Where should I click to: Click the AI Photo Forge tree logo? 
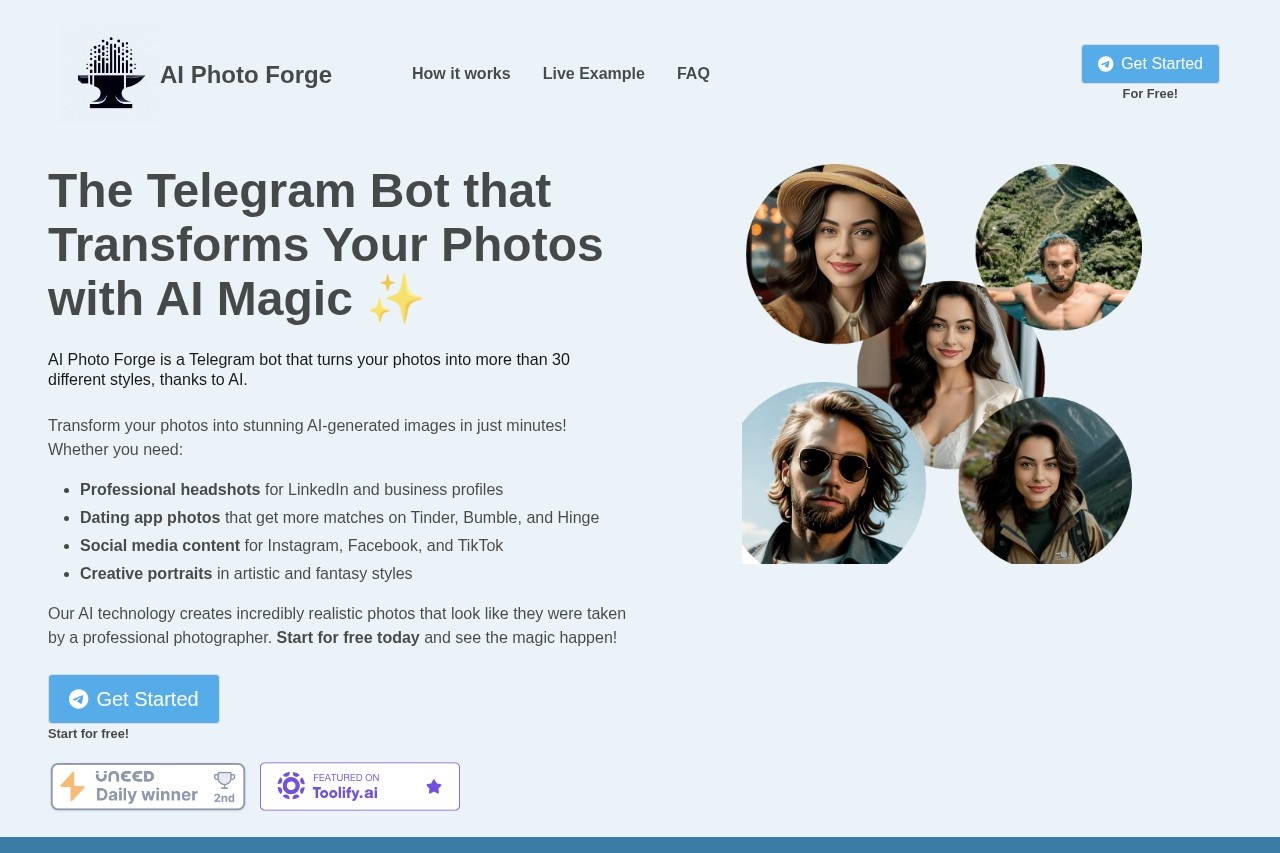click(109, 73)
